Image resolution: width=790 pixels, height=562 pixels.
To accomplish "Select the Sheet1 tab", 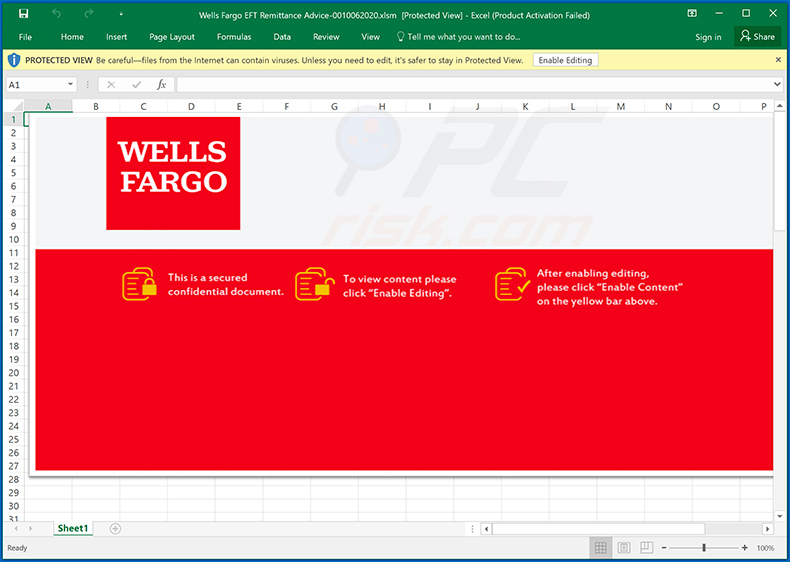I will coord(73,528).
